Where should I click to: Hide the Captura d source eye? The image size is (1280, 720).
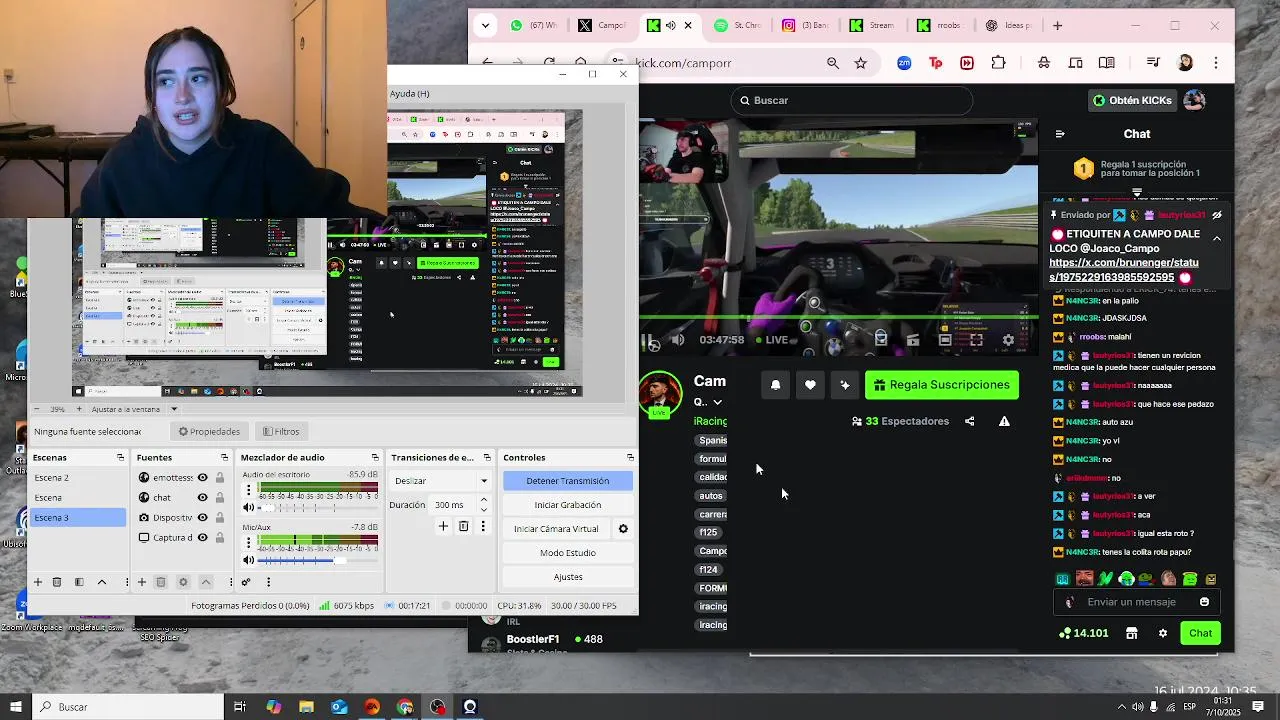tap(202, 537)
